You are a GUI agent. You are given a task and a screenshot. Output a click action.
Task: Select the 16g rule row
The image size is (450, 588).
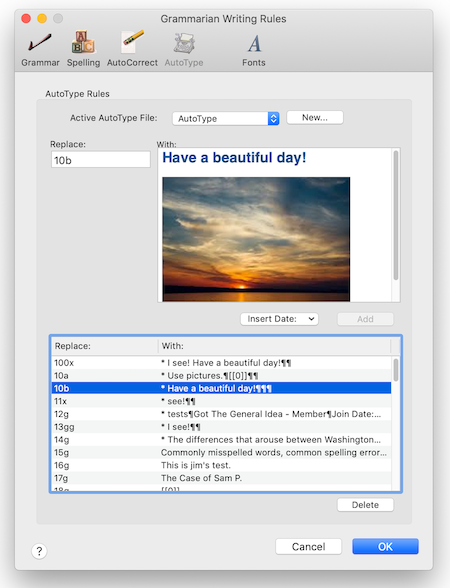tap(221, 465)
